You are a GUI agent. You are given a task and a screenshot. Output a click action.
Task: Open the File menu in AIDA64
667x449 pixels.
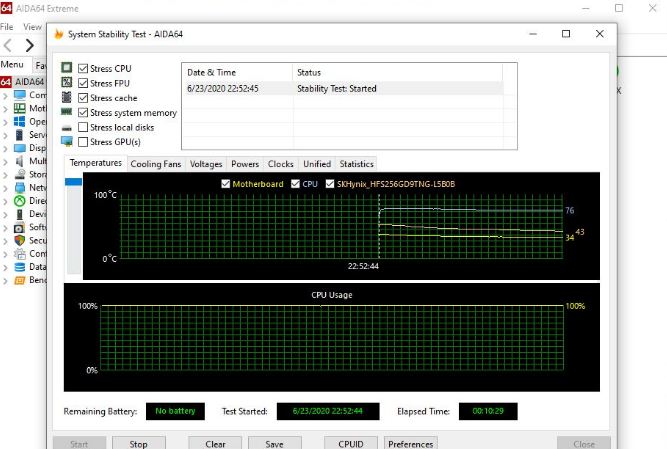click(x=6, y=27)
